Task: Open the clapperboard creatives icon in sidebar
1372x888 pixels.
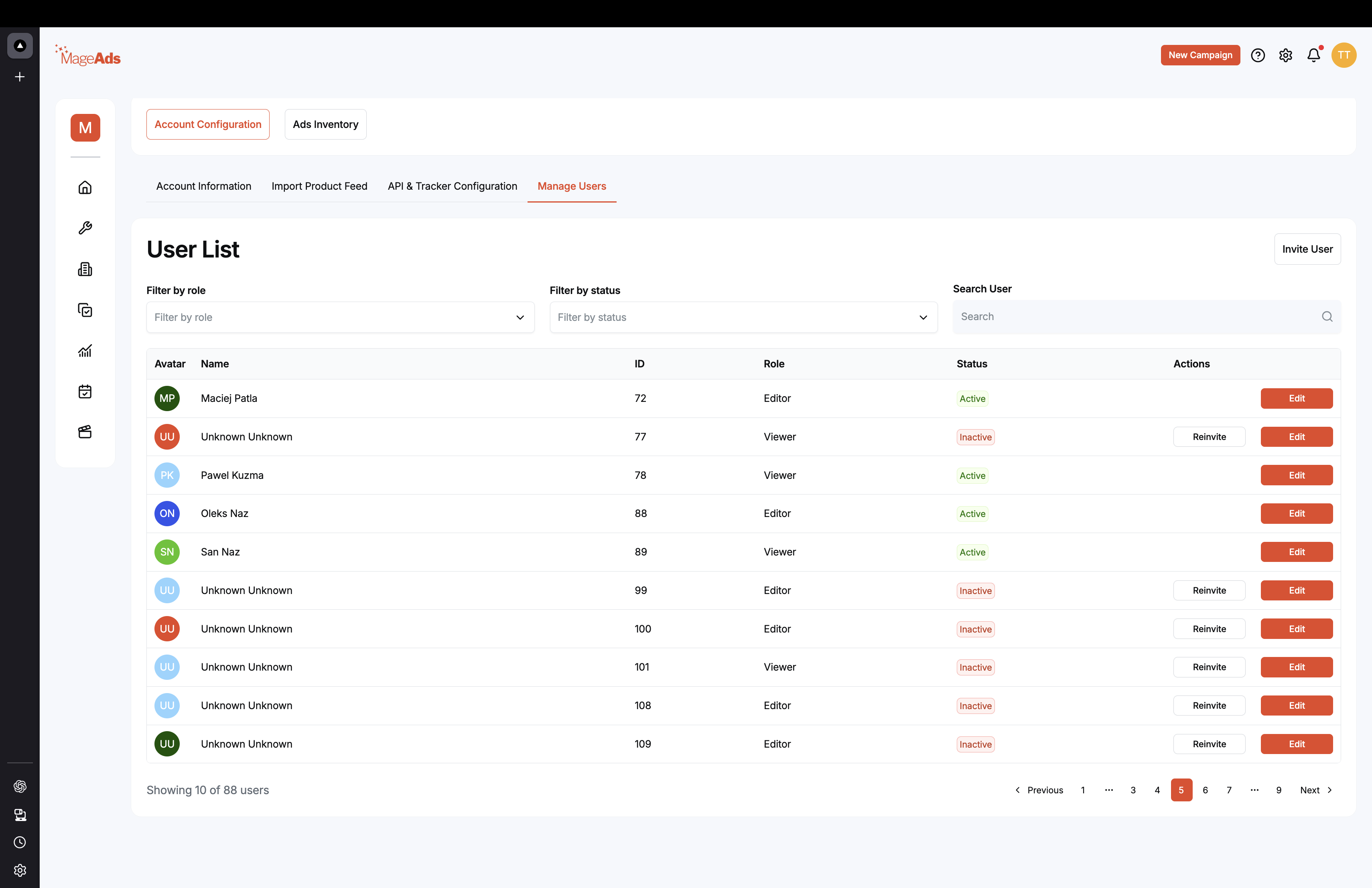Action: [x=85, y=432]
